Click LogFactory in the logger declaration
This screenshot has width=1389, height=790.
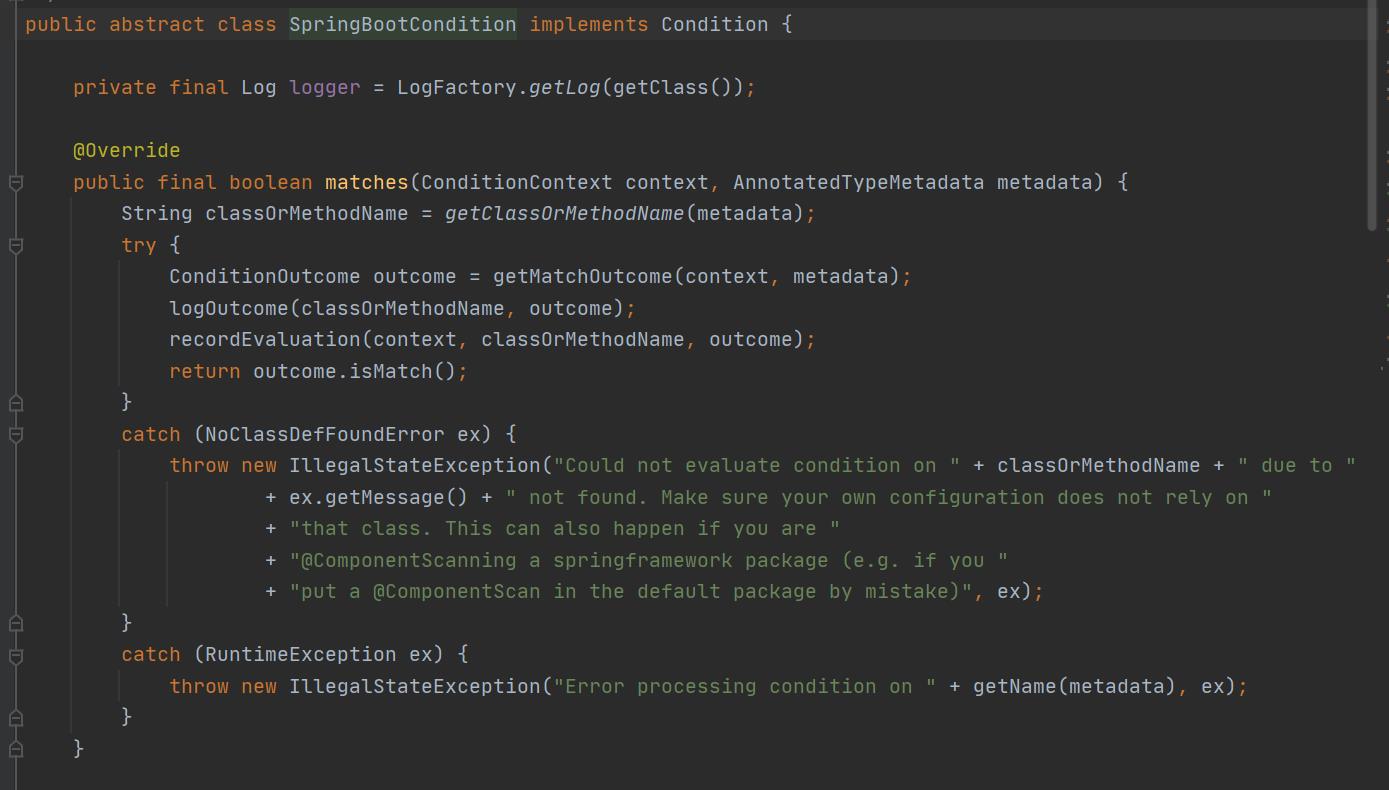(457, 87)
